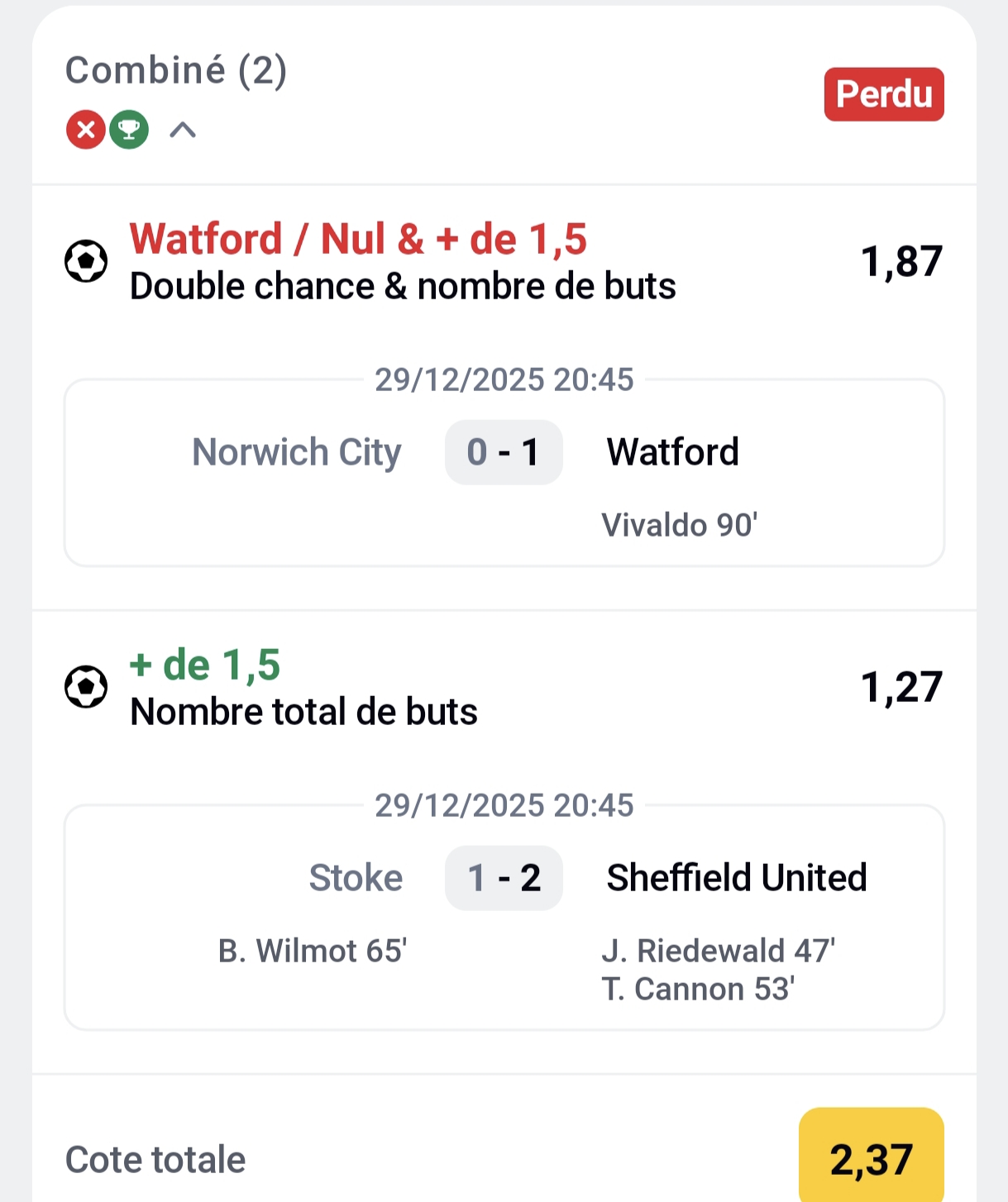Select Norwich City team name
The image size is (1008, 1202).
point(296,452)
